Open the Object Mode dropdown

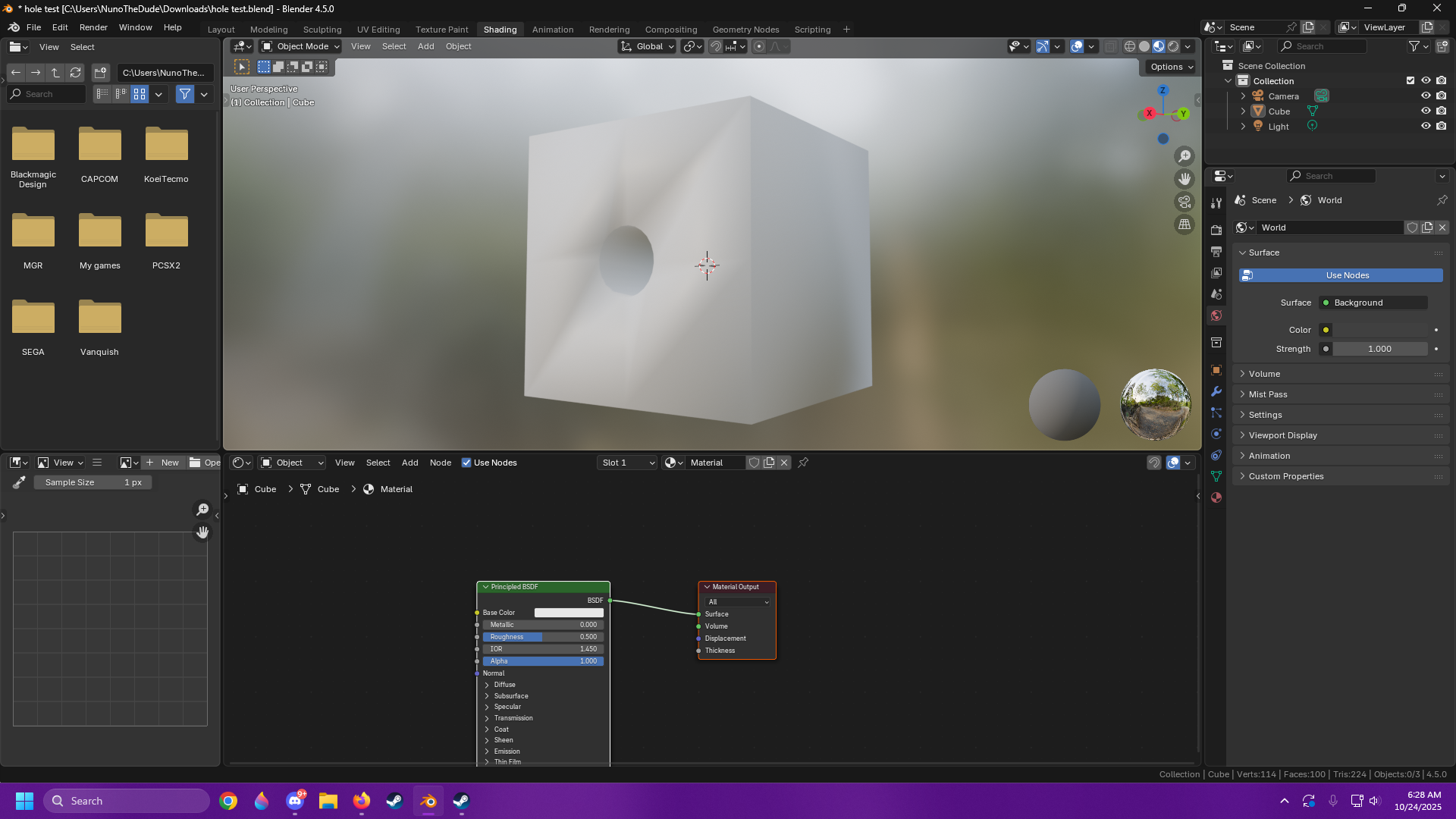coord(301,46)
